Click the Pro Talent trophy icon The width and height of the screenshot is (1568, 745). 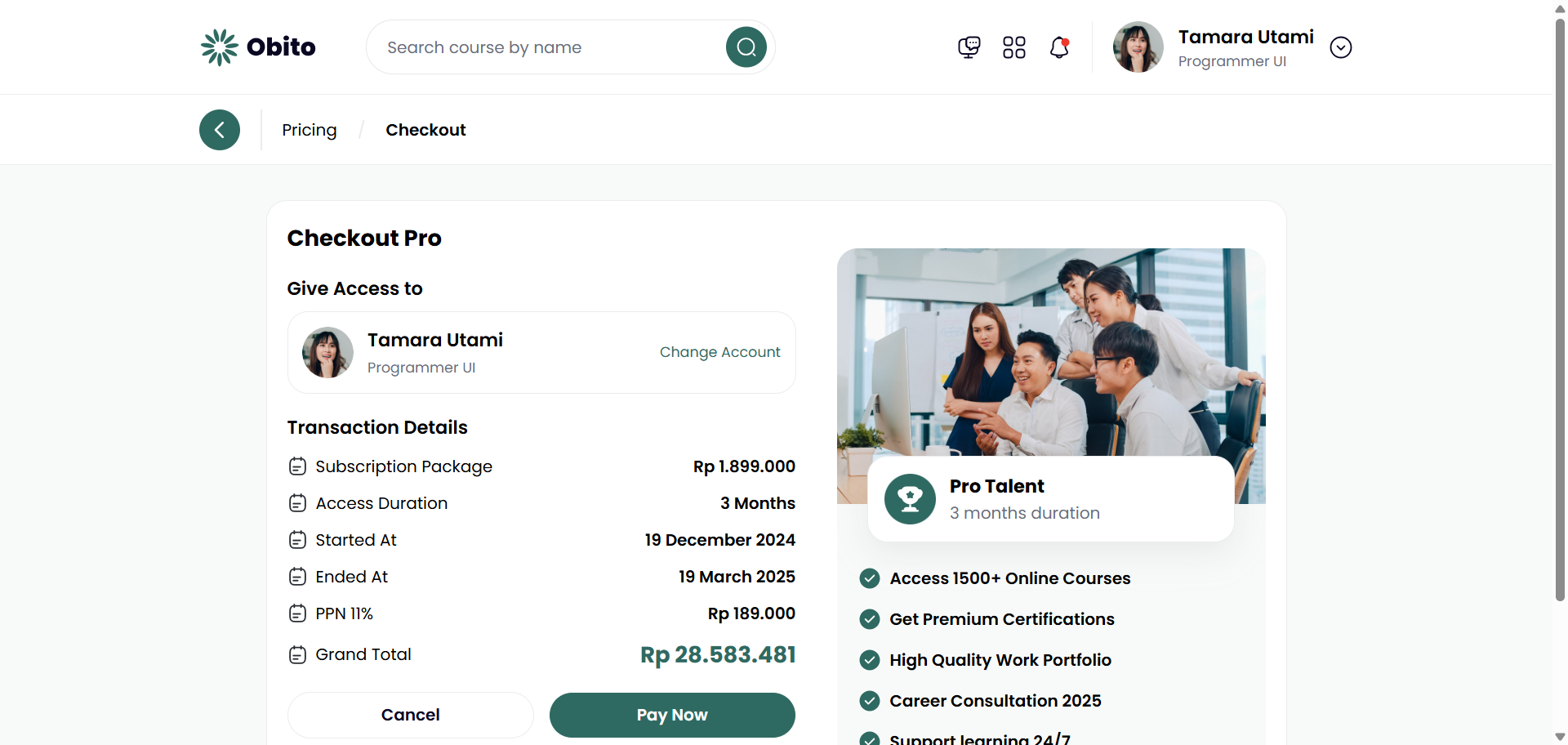tap(910, 498)
